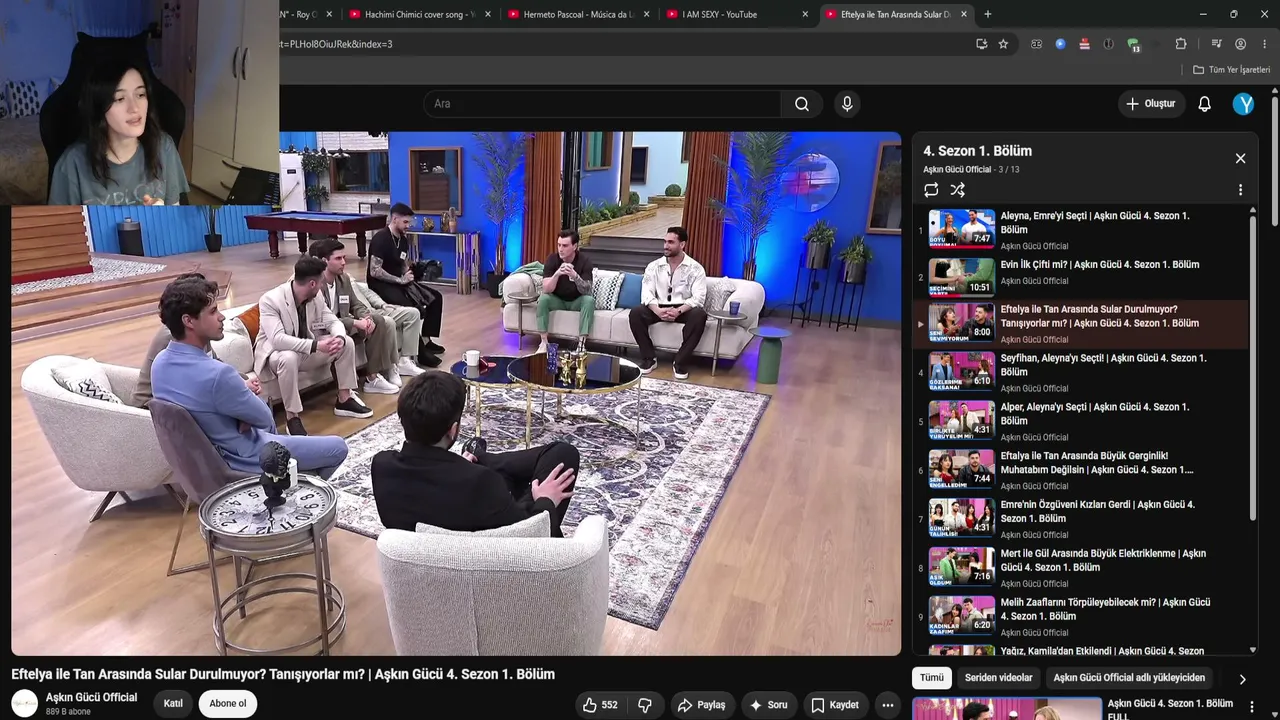
Task: Open Aşkın Gücü Official channel name link
Action: (91, 698)
